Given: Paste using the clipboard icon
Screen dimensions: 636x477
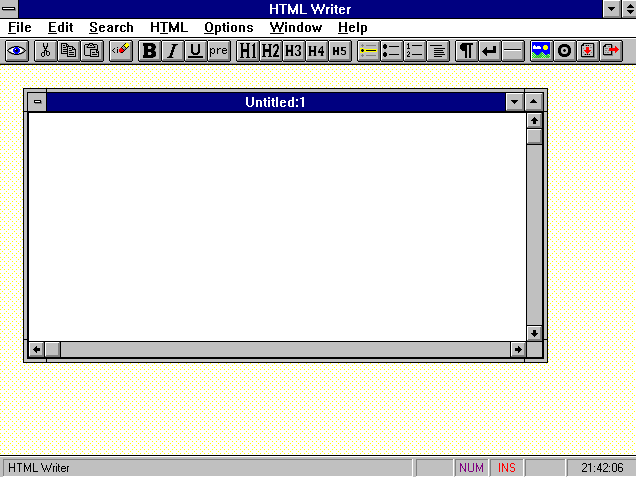Looking at the screenshot, I should point(92,51).
